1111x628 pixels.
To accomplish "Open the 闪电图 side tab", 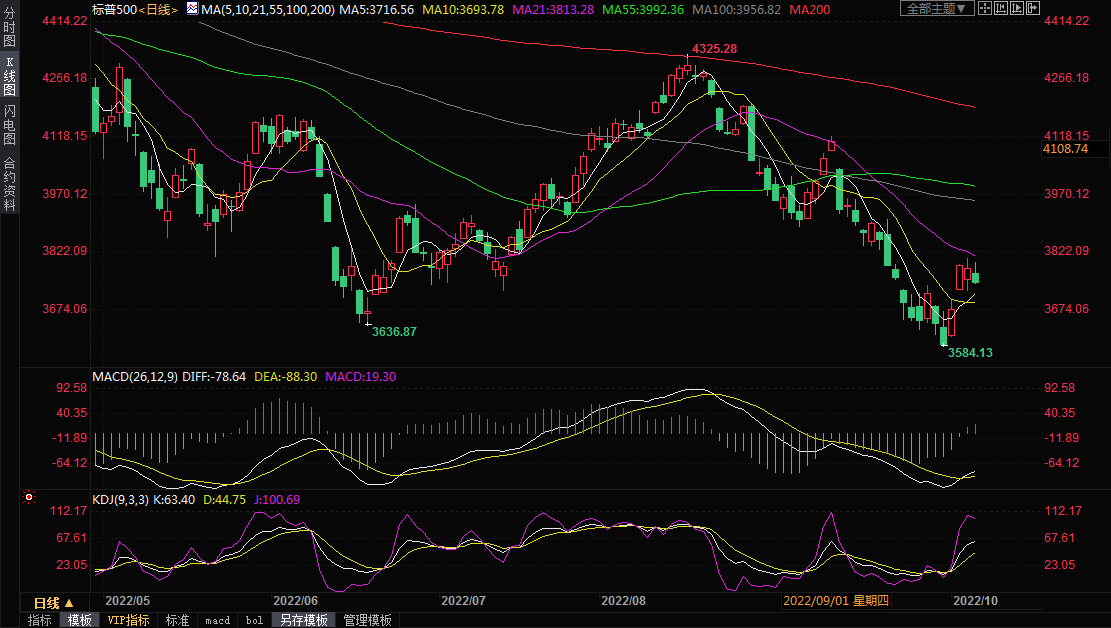I will coord(9,125).
